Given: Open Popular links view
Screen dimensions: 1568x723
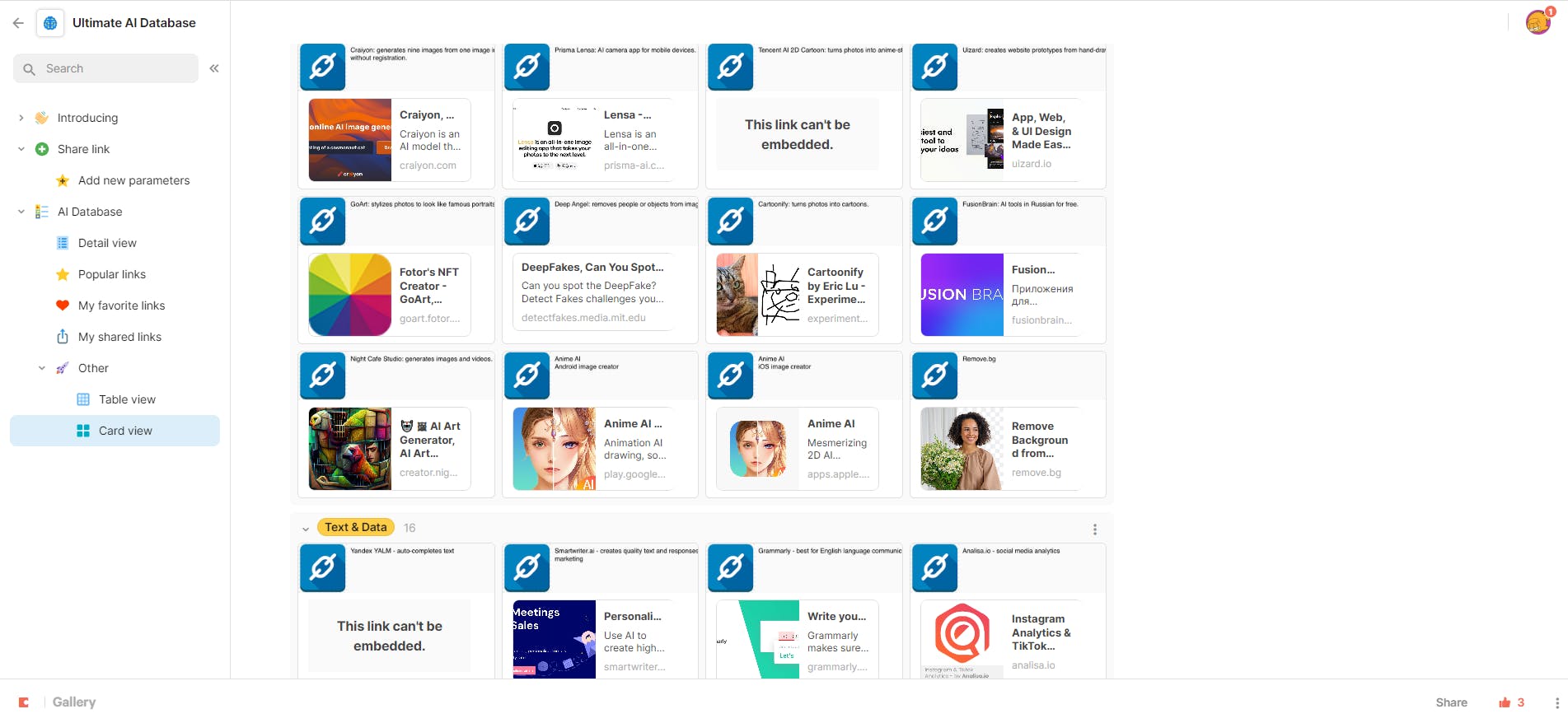Looking at the screenshot, I should 112,274.
